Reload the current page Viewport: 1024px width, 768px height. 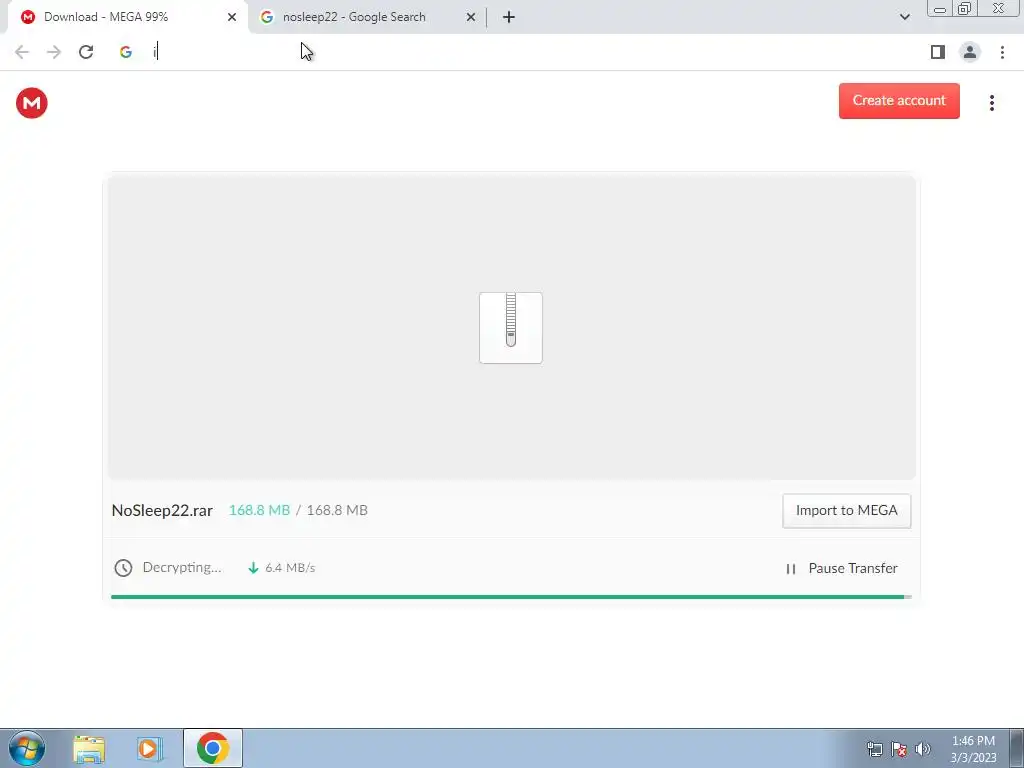pyautogui.click(x=86, y=52)
